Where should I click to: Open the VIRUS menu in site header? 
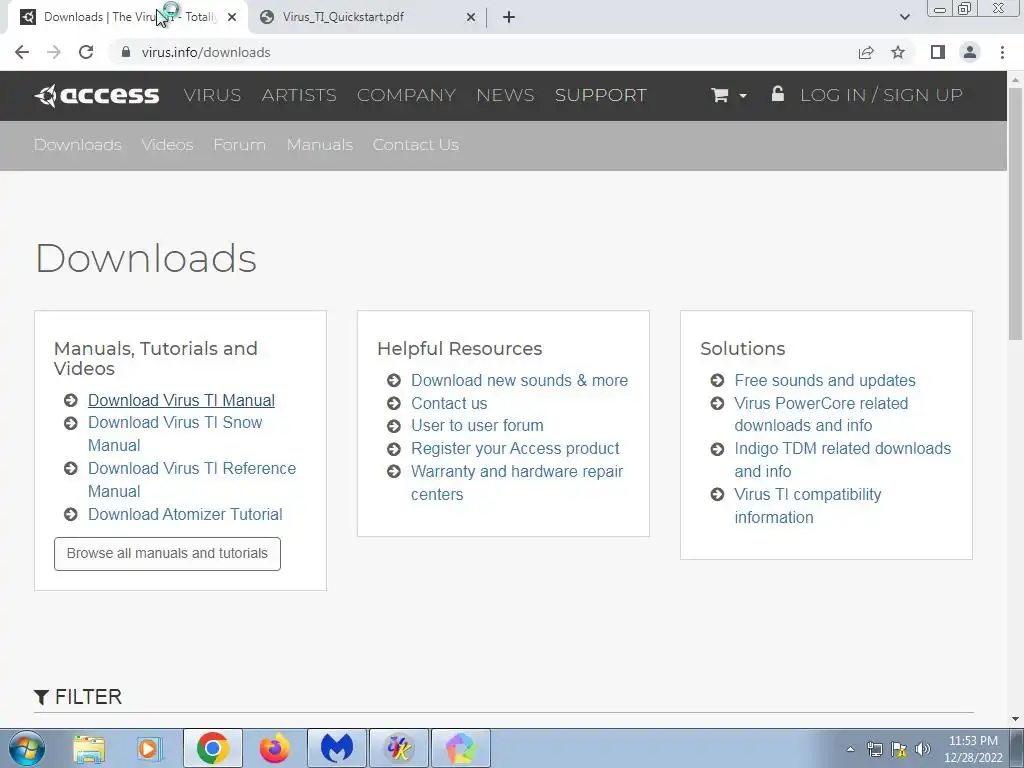coord(212,95)
